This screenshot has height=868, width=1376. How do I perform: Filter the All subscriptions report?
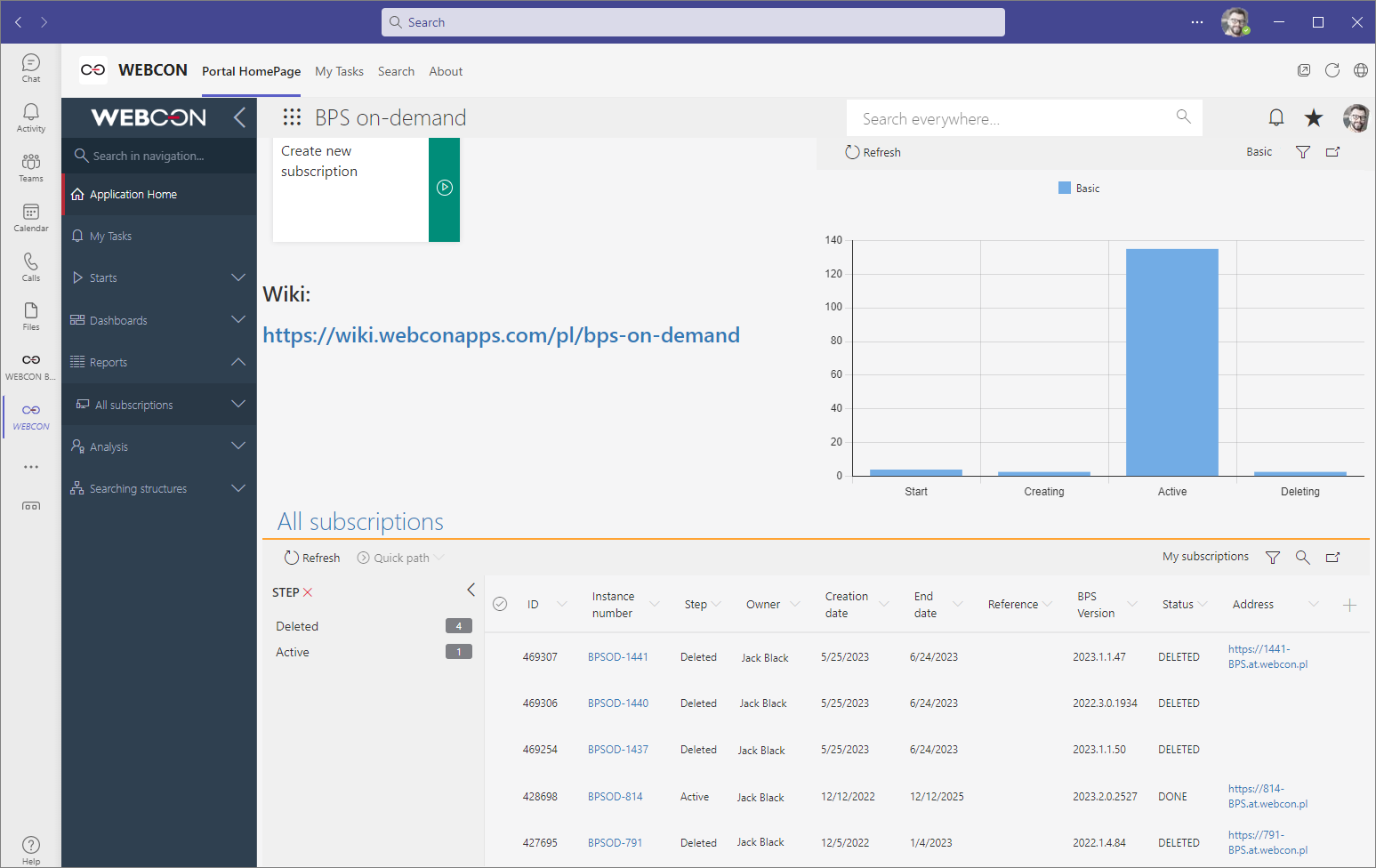(x=1273, y=558)
